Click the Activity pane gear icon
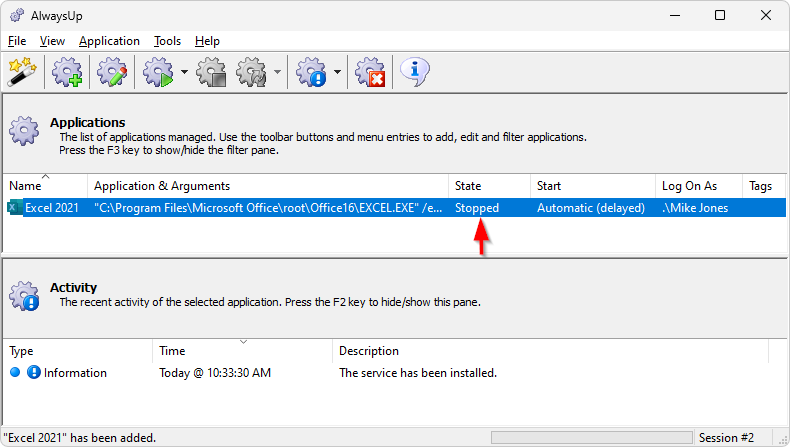This screenshot has height=447, width=790. [24, 296]
